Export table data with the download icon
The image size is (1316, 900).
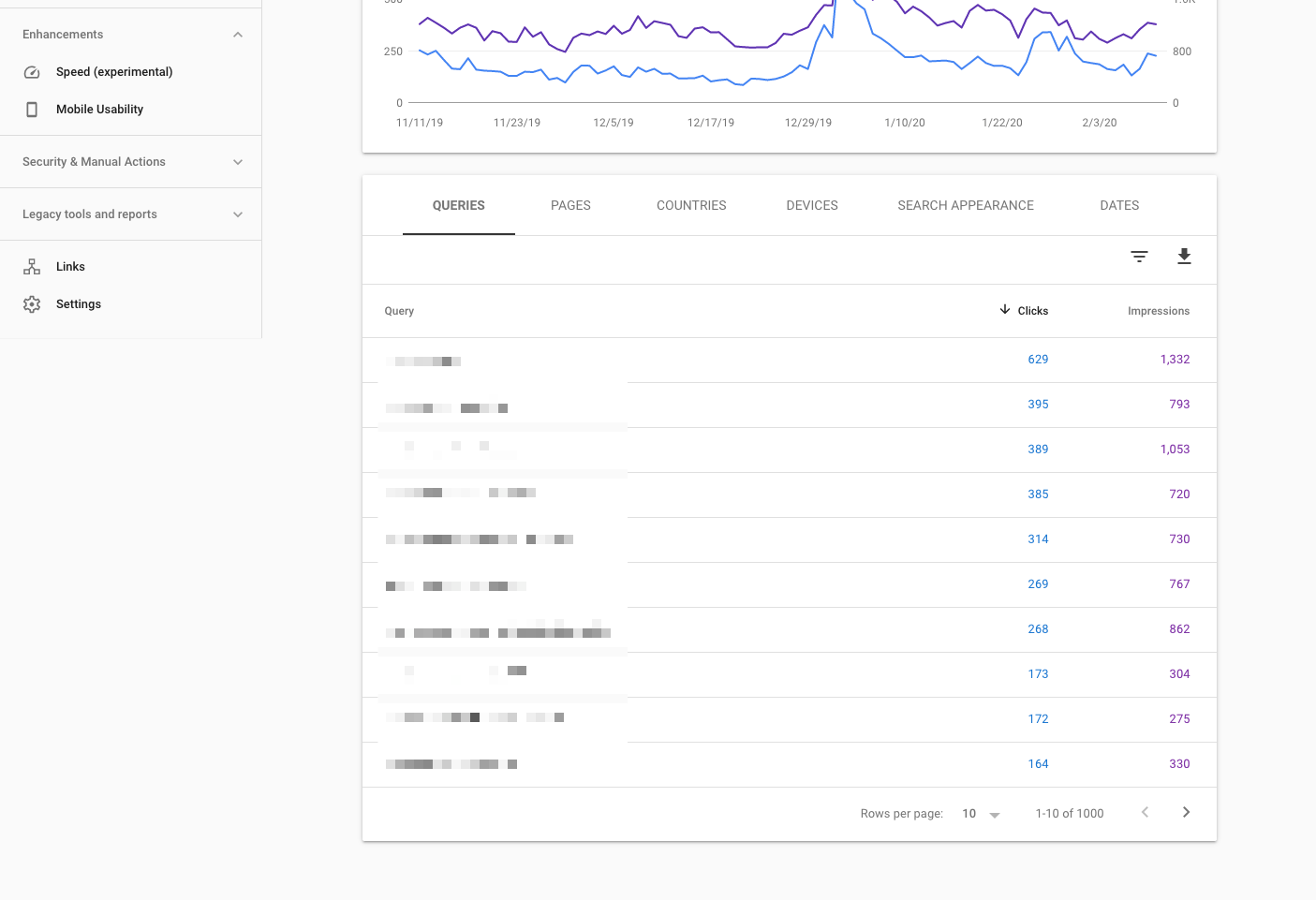point(1184,257)
